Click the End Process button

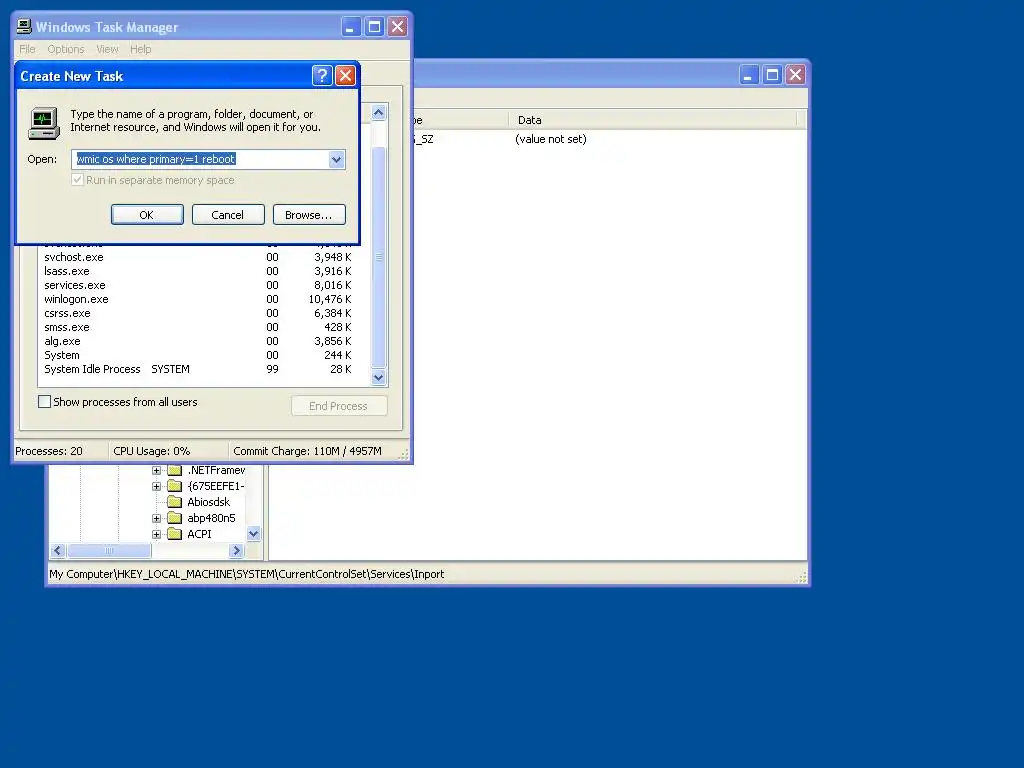pyautogui.click(x=339, y=406)
